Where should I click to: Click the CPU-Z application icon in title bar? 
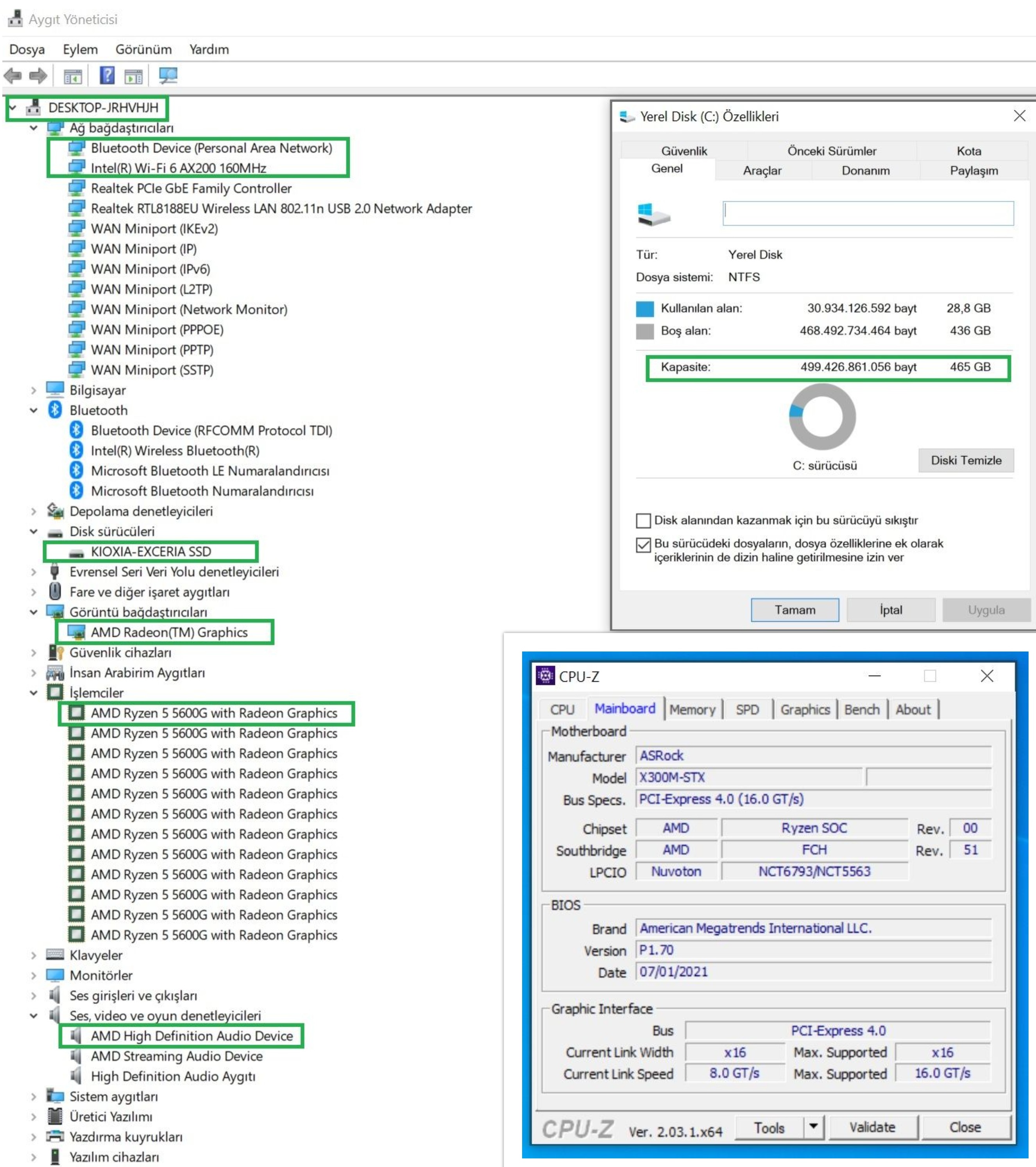coord(545,675)
